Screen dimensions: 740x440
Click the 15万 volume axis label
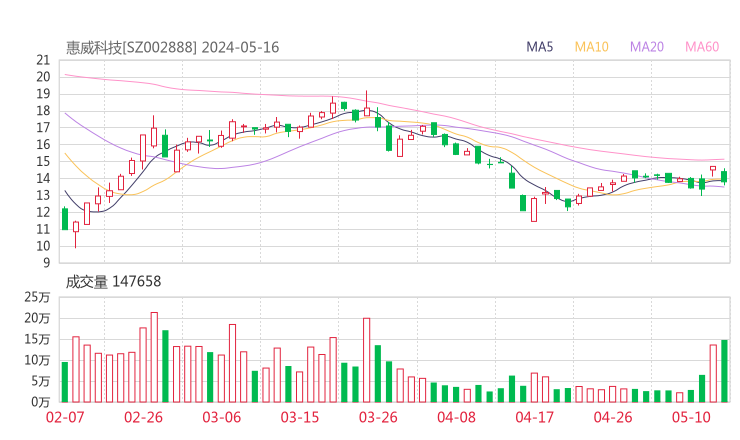[x=37, y=339]
